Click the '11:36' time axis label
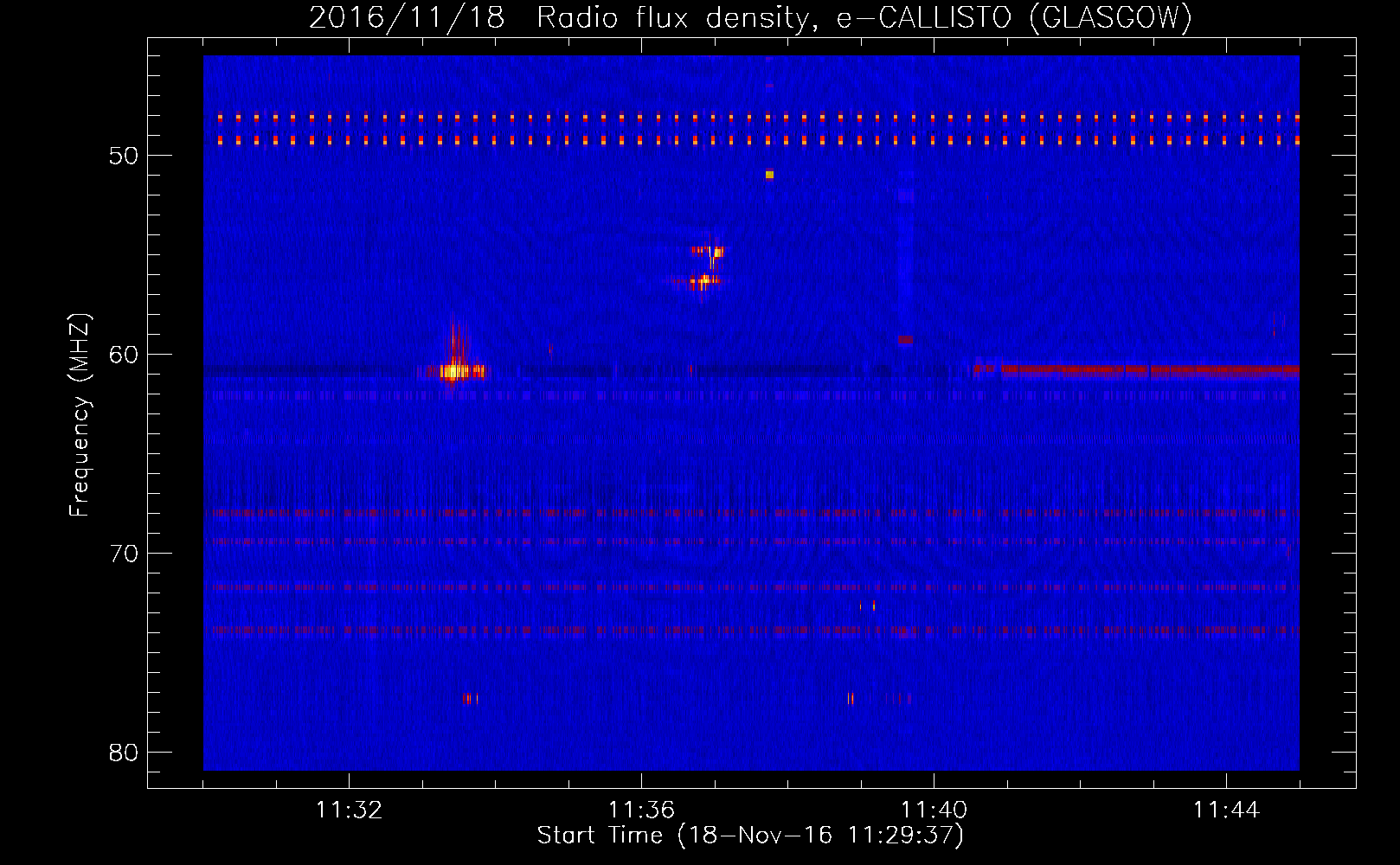The width and height of the screenshot is (1400, 865). coord(641,811)
